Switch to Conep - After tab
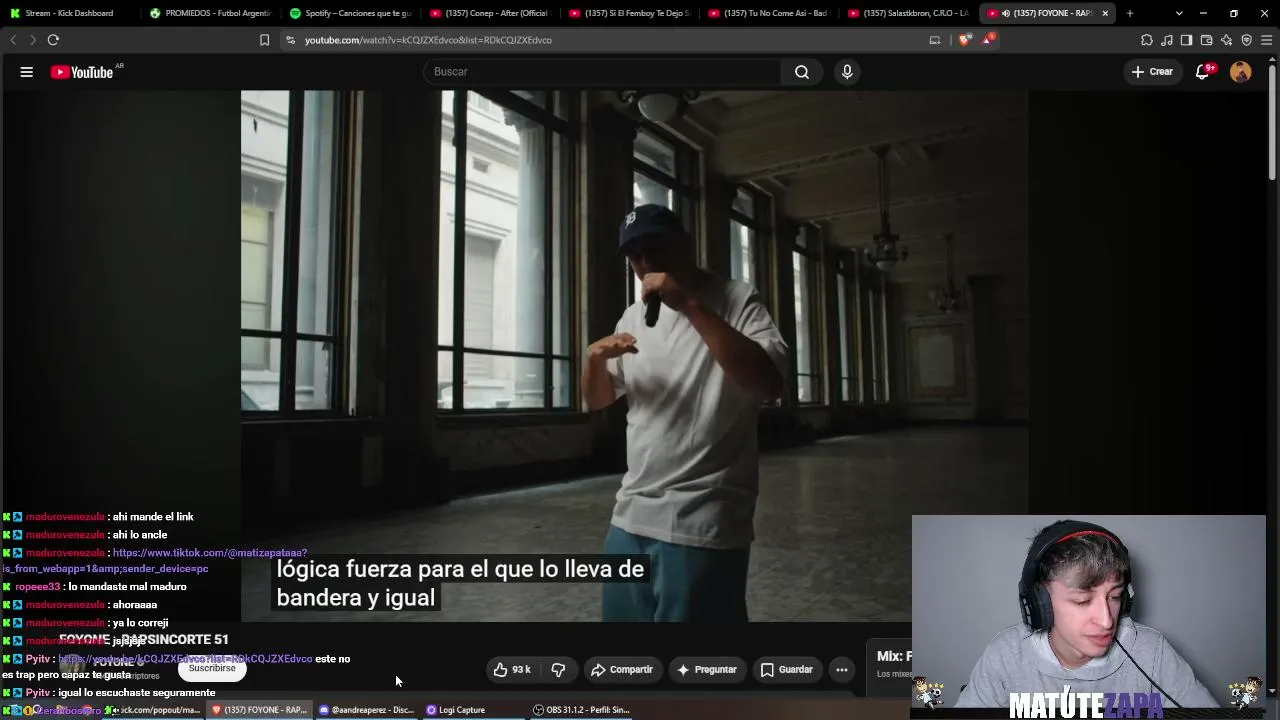This screenshot has width=1280, height=720. coord(489,13)
